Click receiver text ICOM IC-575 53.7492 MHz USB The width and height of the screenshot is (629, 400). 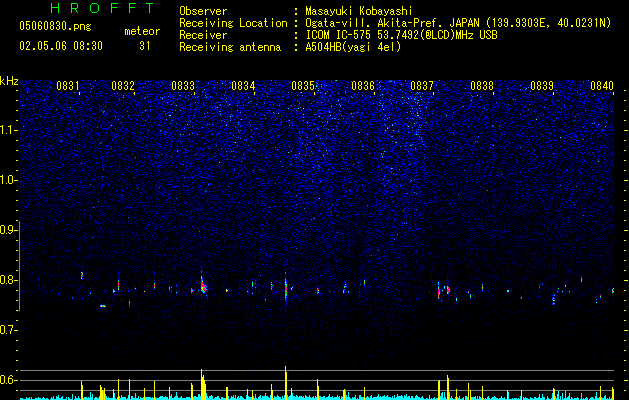pyautogui.click(x=401, y=35)
